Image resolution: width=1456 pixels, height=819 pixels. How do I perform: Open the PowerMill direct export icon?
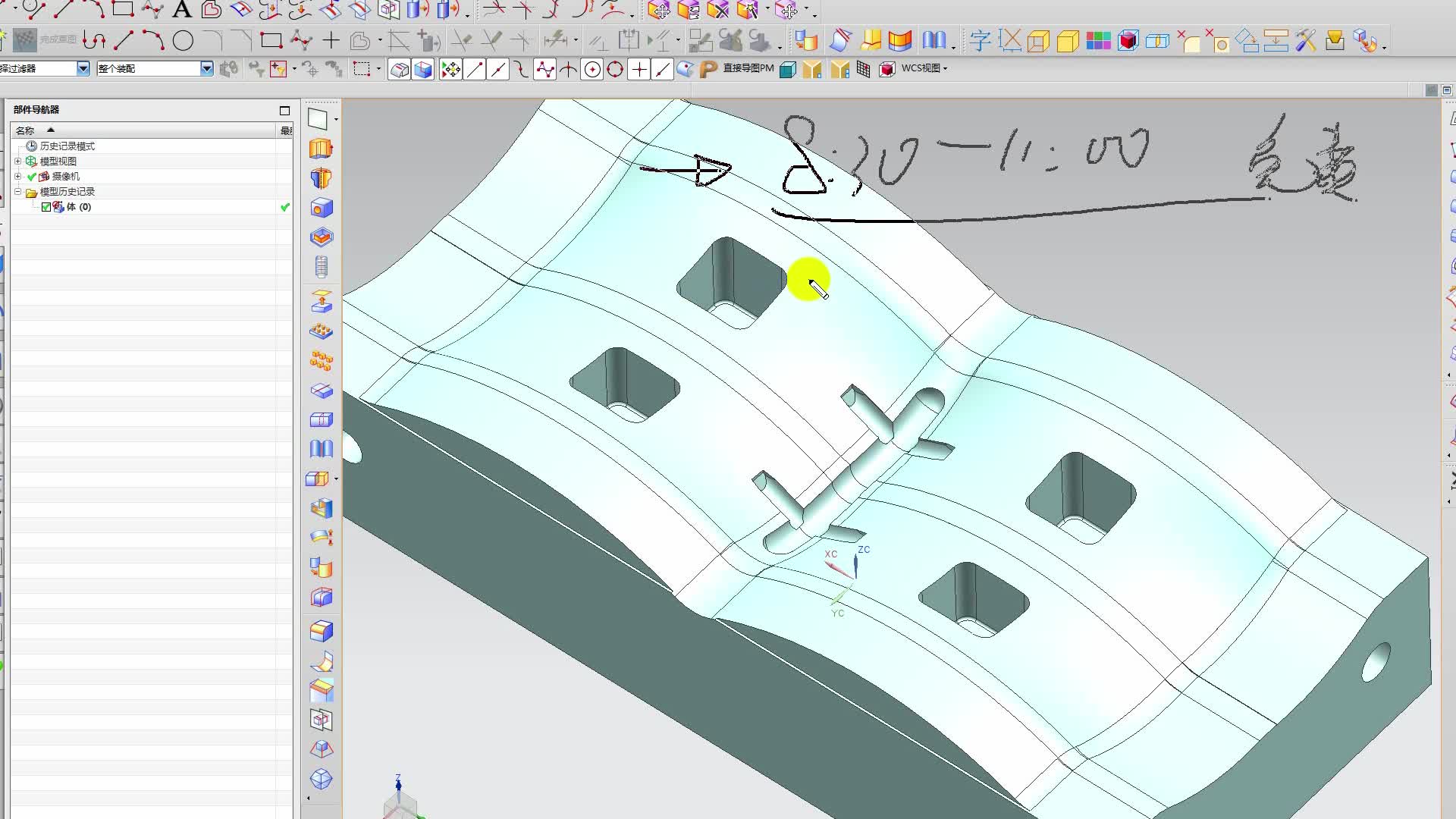pyautogui.click(x=708, y=69)
